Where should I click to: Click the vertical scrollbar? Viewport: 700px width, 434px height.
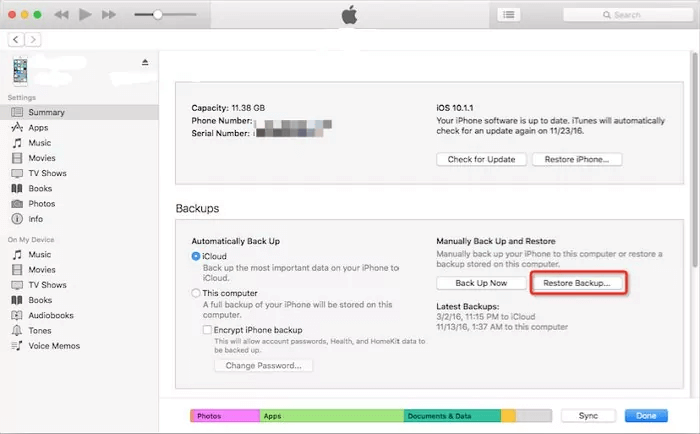point(695,160)
